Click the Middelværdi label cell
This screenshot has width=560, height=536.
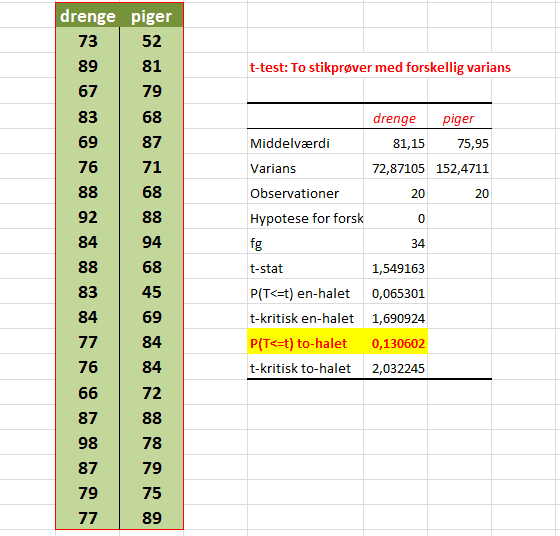305,143
